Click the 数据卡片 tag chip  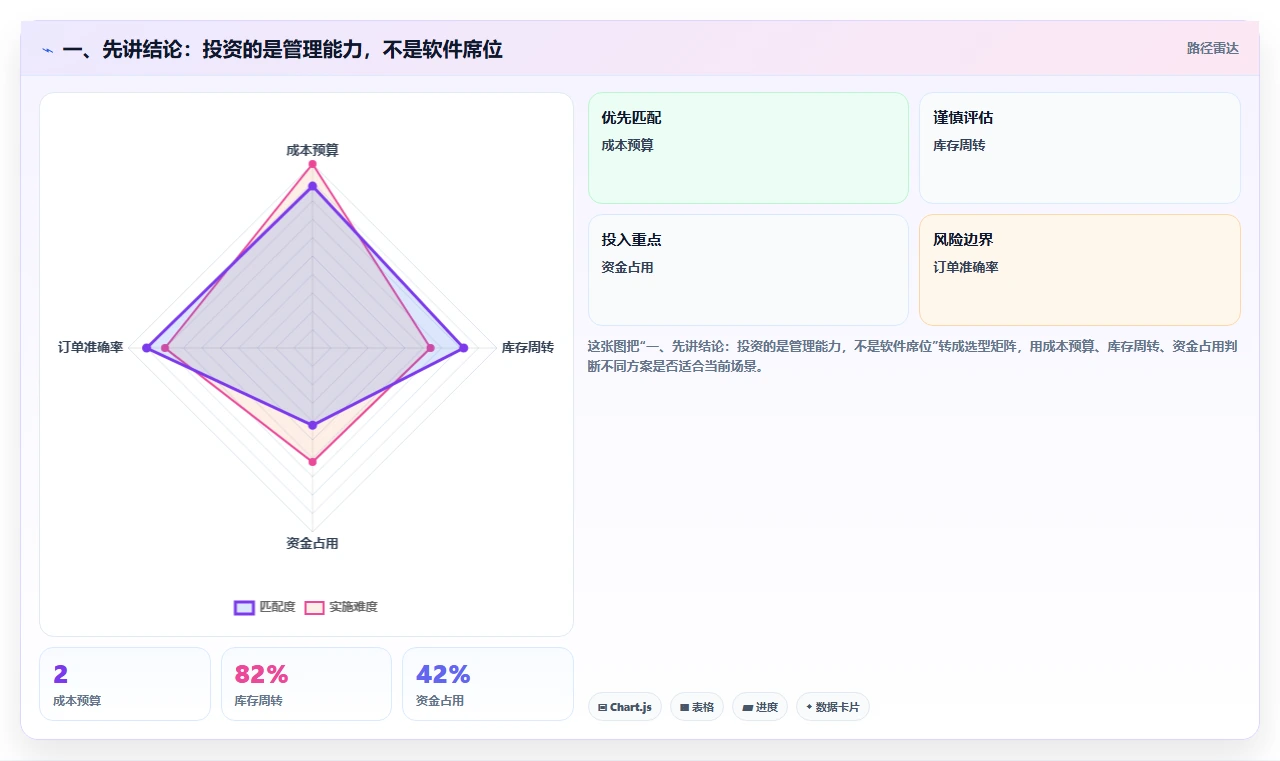coord(833,707)
